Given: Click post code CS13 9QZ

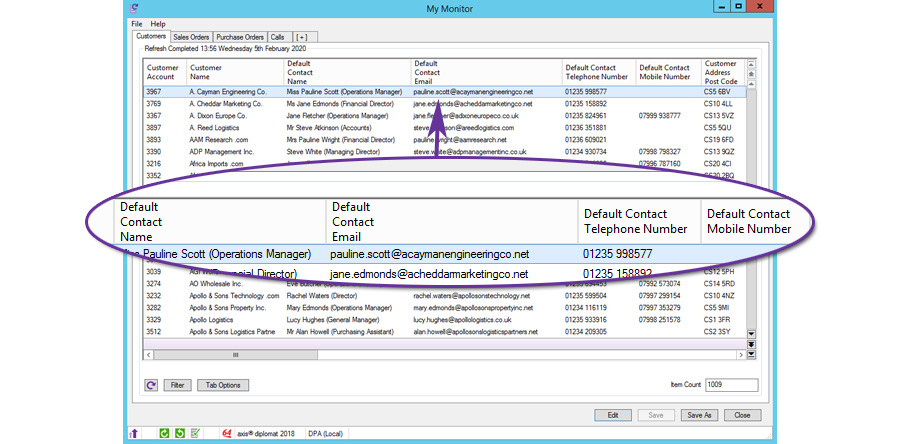Looking at the screenshot, I should [719, 152].
